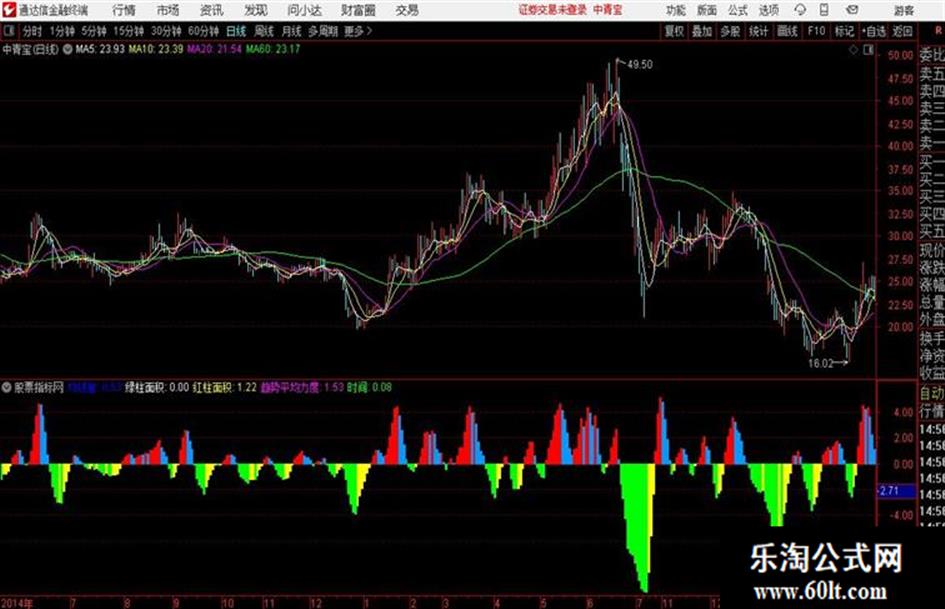Click the 50.00 price axis label
The height and width of the screenshot is (609, 945).
coord(900,55)
